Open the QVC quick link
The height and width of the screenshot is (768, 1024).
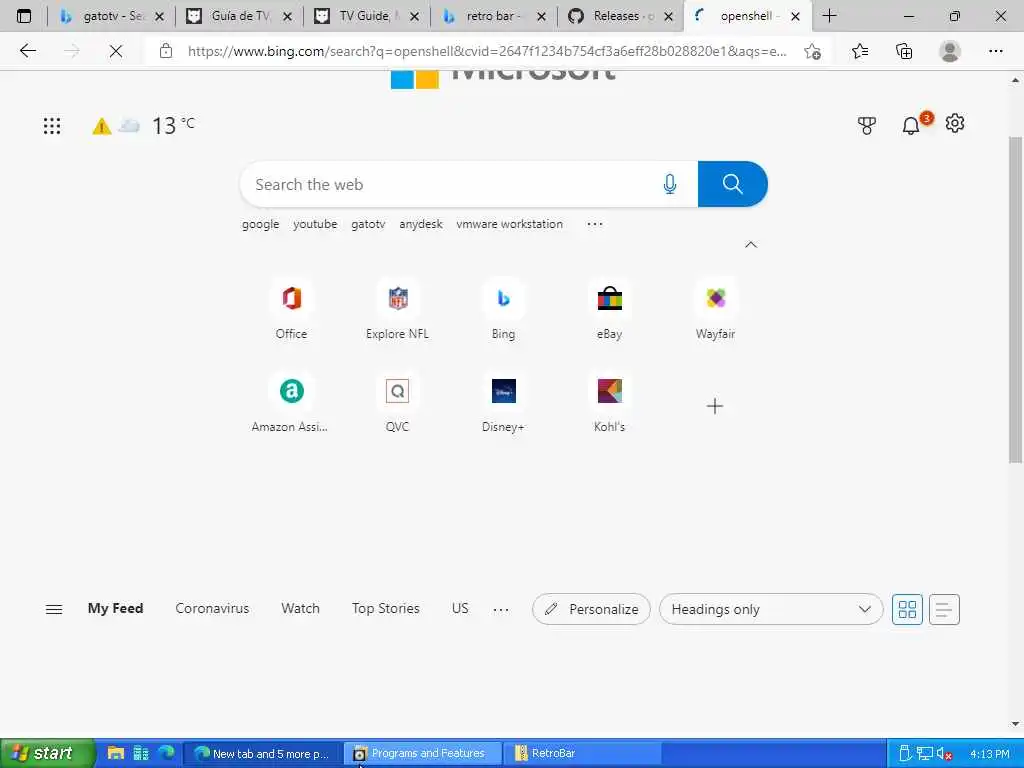click(397, 404)
